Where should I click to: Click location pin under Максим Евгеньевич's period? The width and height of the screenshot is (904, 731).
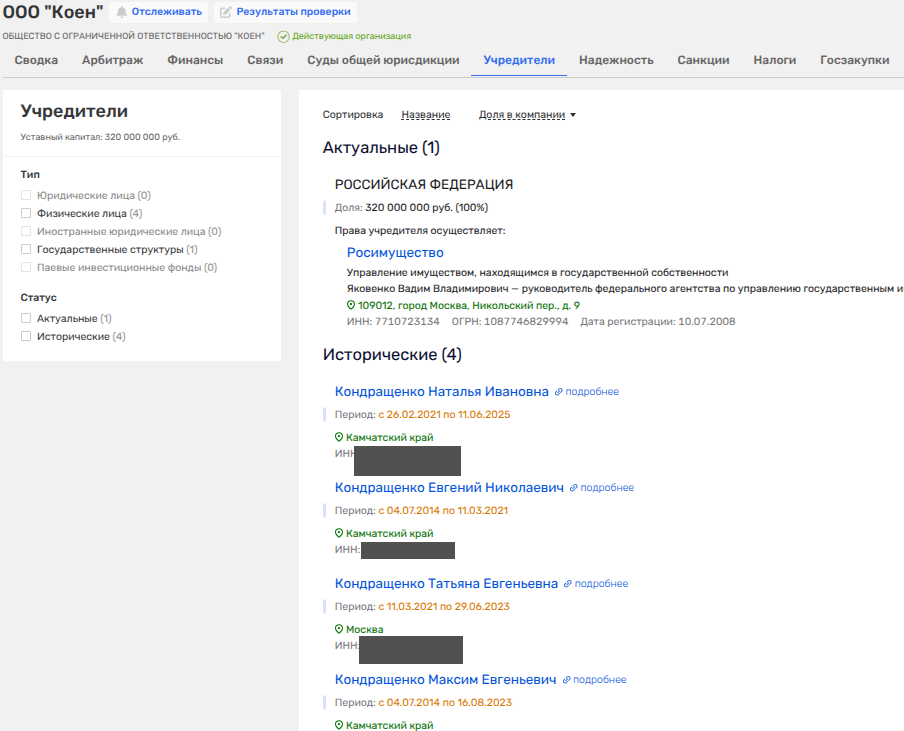coord(339,725)
